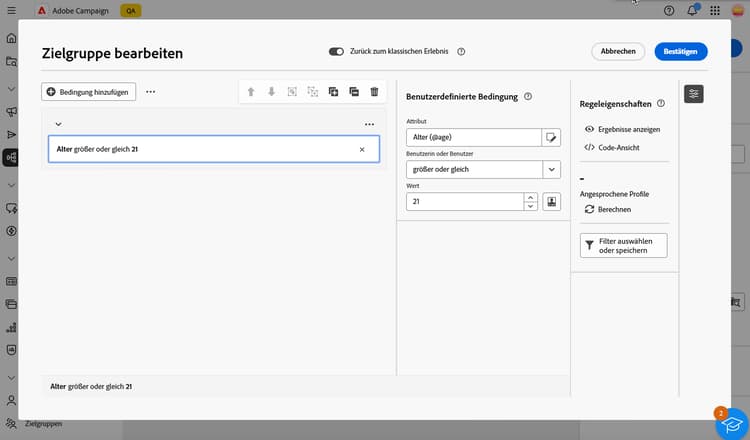Toggle the rule properties panel icon

tap(694, 93)
